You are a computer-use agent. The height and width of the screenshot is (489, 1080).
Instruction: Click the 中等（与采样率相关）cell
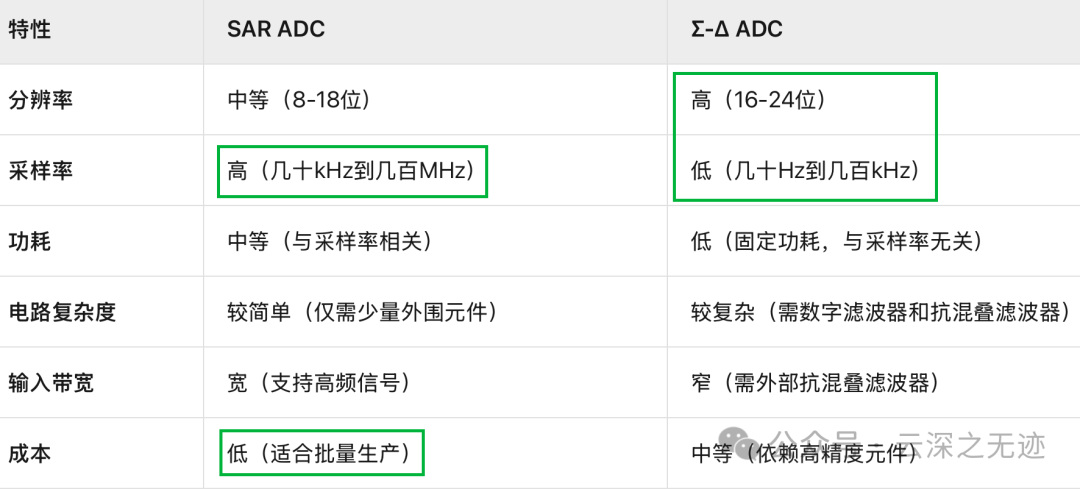click(330, 242)
